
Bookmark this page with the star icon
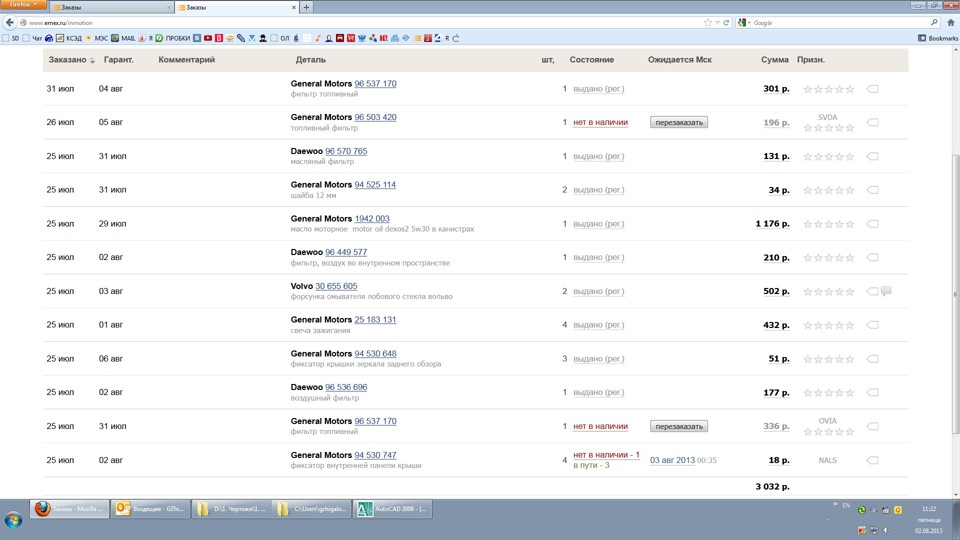(708, 23)
